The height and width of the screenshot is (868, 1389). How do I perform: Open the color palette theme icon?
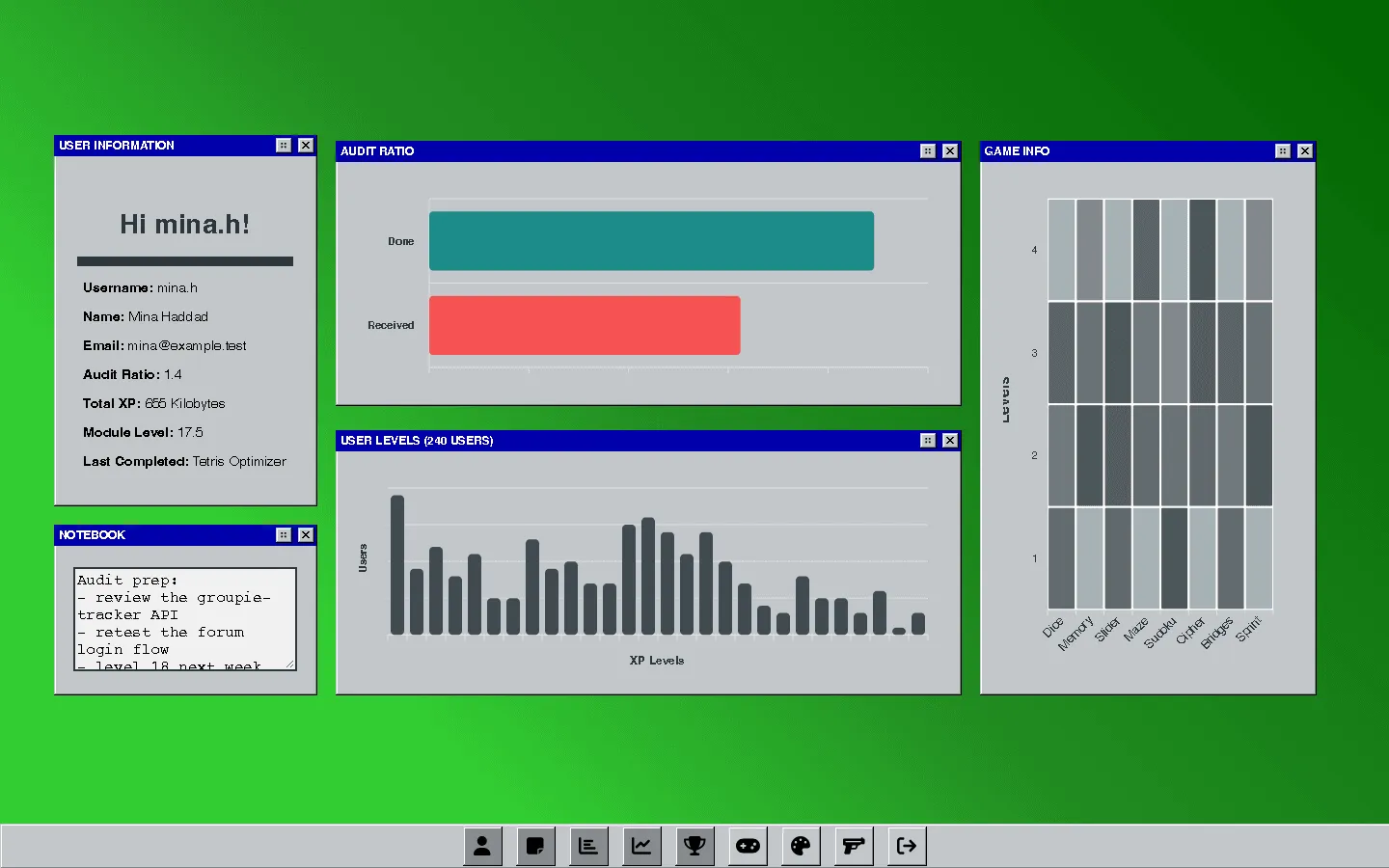click(801, 846)
